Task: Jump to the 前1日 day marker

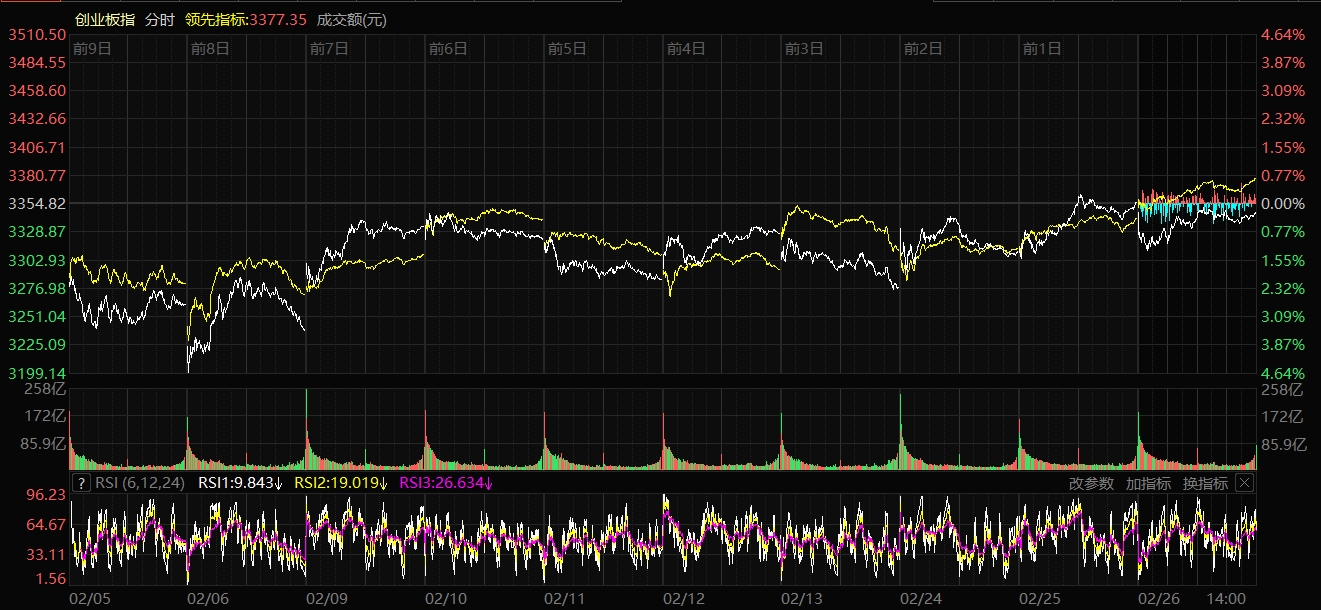Action: [x=1042, y=48]
